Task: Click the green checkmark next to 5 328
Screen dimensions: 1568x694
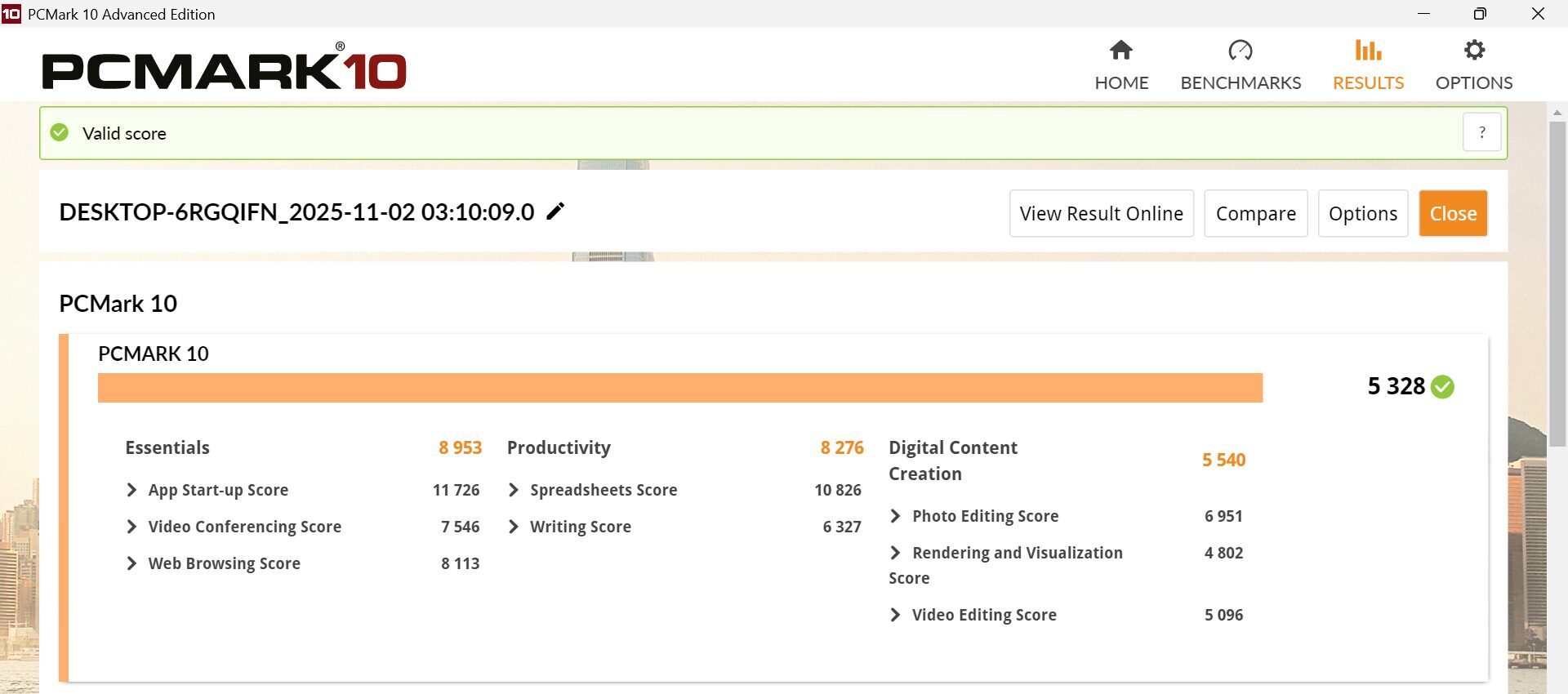Action: click(1442, 386)
